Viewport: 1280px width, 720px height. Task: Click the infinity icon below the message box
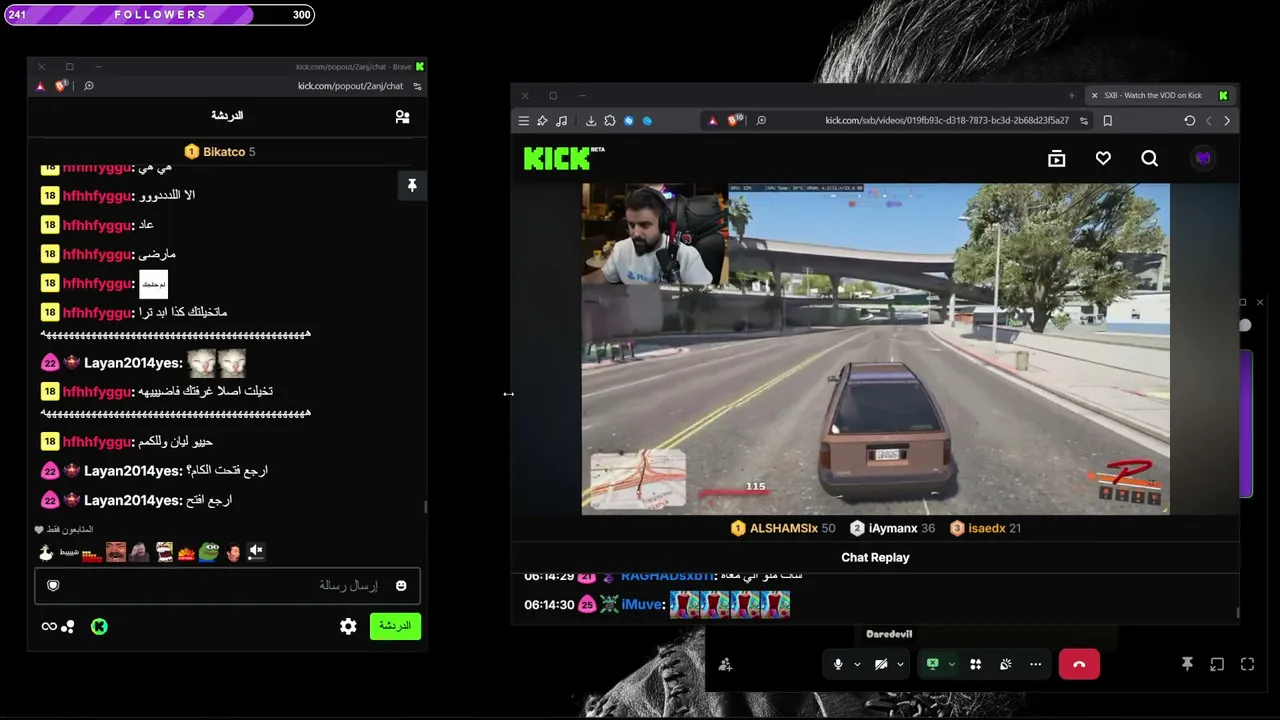click(48, 626)
